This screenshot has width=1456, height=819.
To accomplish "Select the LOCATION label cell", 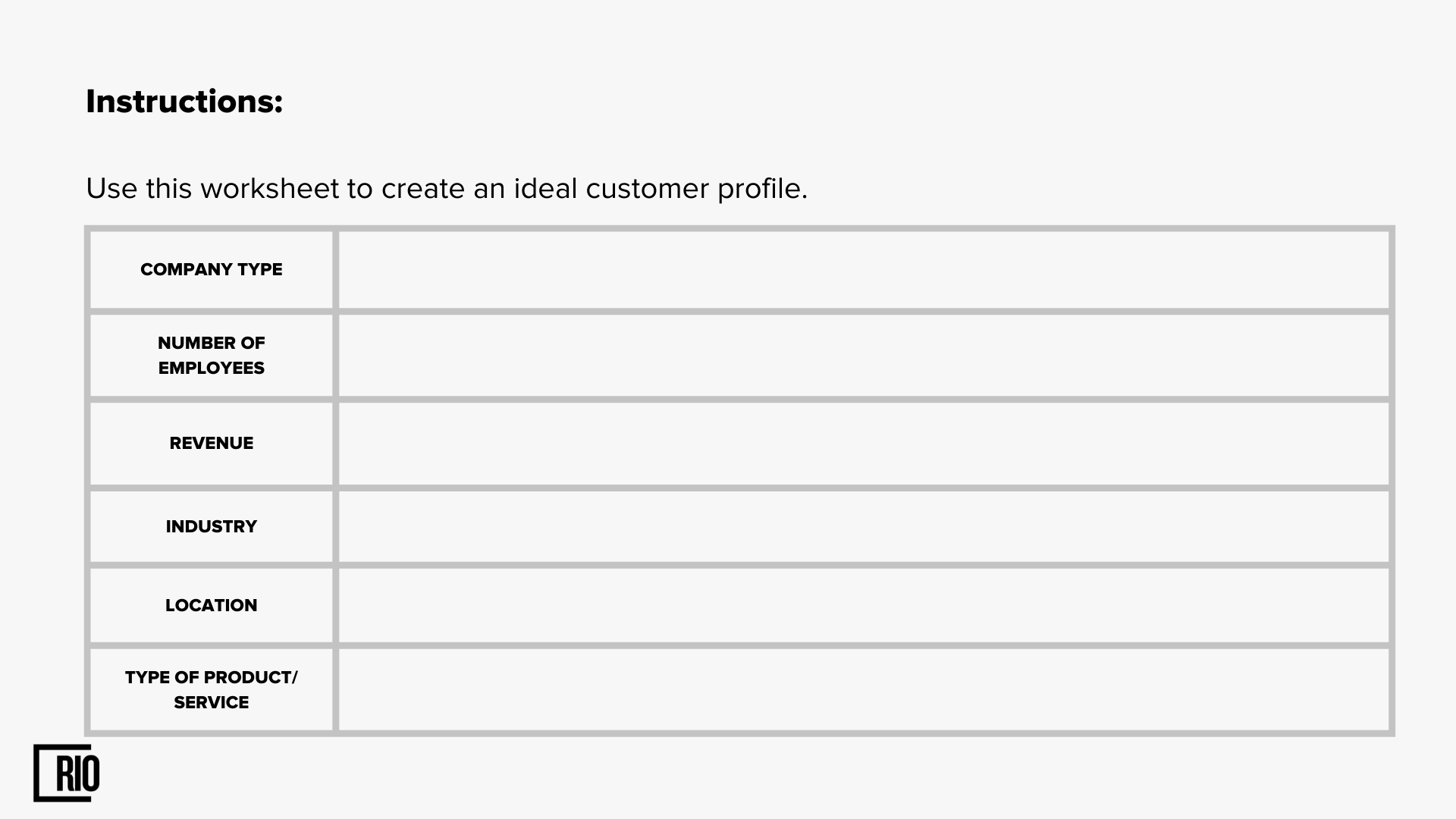I will pos(212,606).
